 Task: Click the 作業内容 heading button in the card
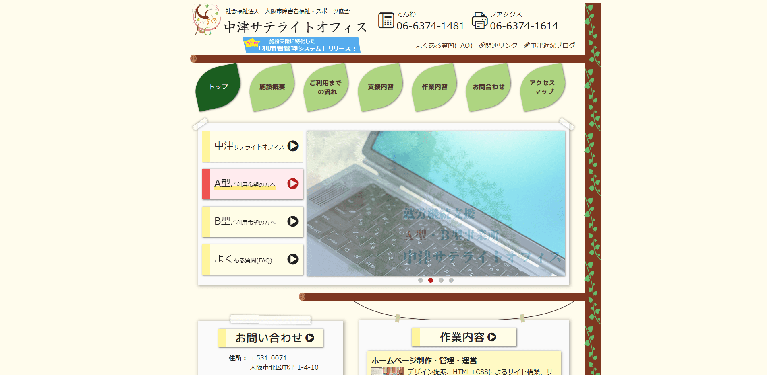click(x=464, y=337)
